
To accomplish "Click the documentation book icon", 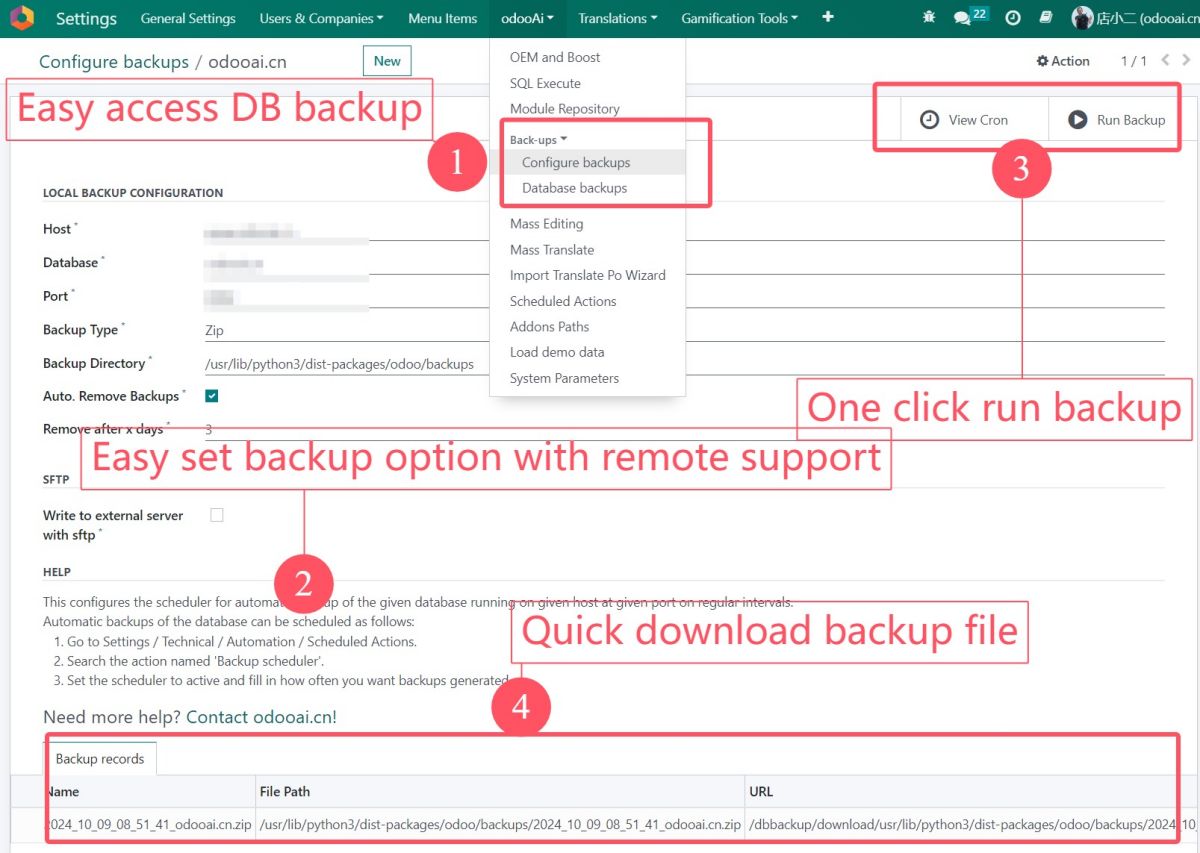I will 1045,18.
